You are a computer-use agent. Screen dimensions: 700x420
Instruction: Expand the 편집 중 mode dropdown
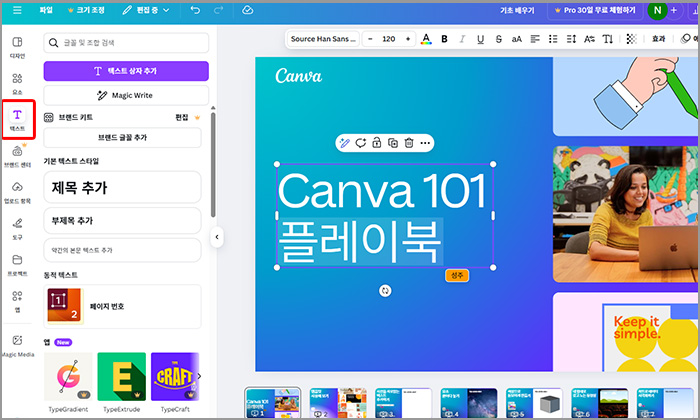pyautogui.click(x=146, y=10)
